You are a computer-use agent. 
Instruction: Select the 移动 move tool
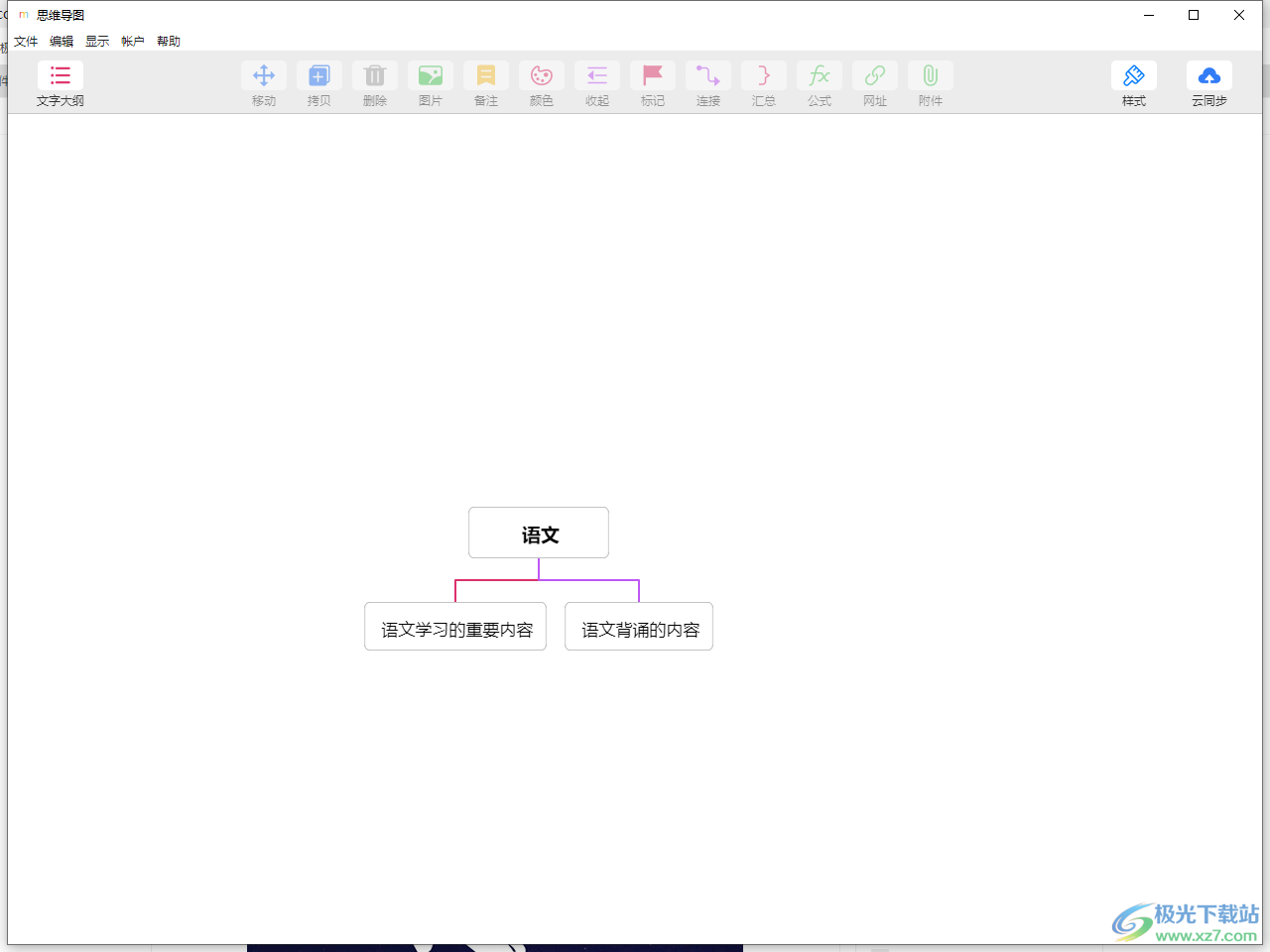(x=264, y=76)
